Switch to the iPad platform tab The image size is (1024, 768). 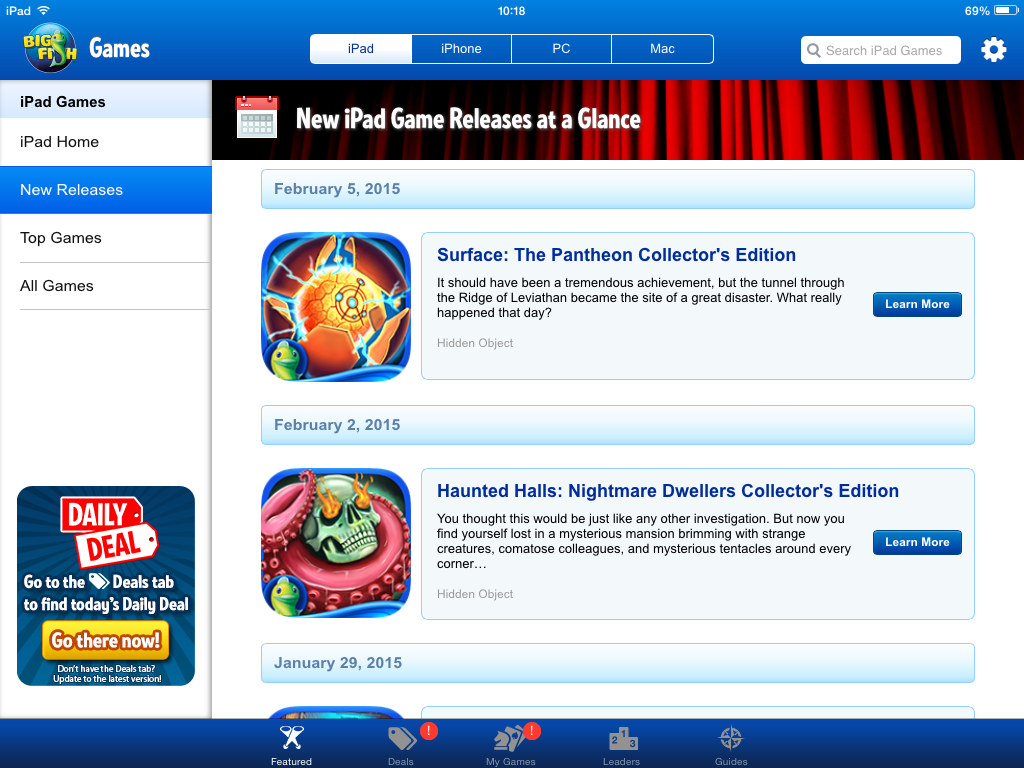click(x=360, y=49)
